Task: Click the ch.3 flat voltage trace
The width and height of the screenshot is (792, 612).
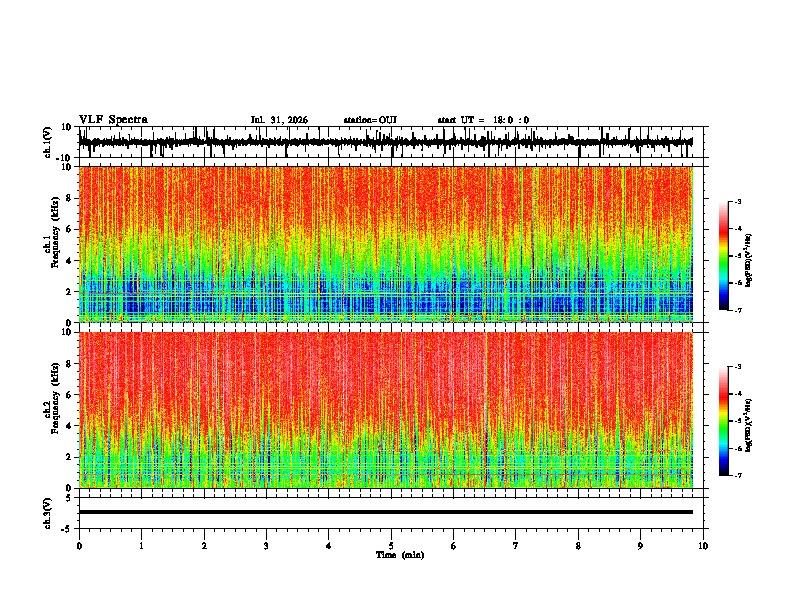Action: 386,512
